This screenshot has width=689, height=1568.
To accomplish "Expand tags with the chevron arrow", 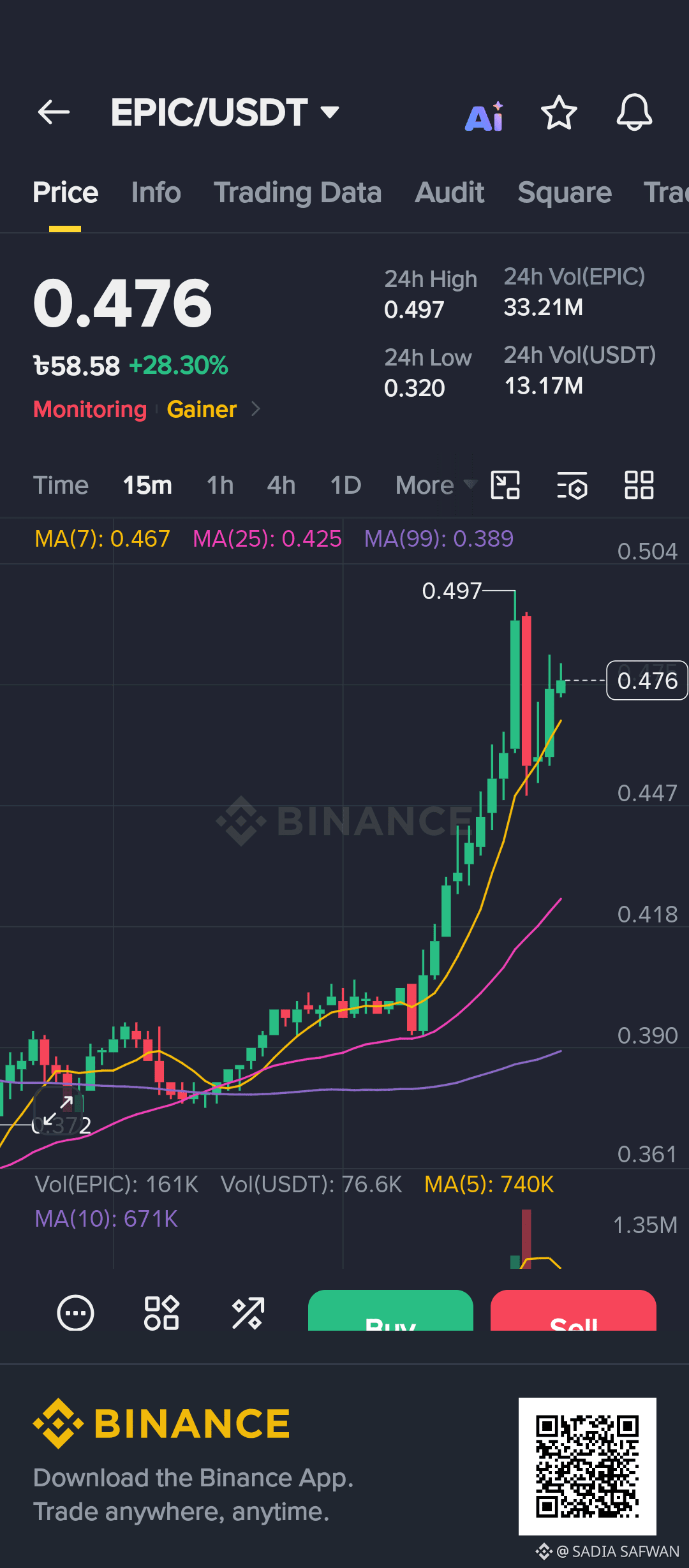I will tap(256, 409).
